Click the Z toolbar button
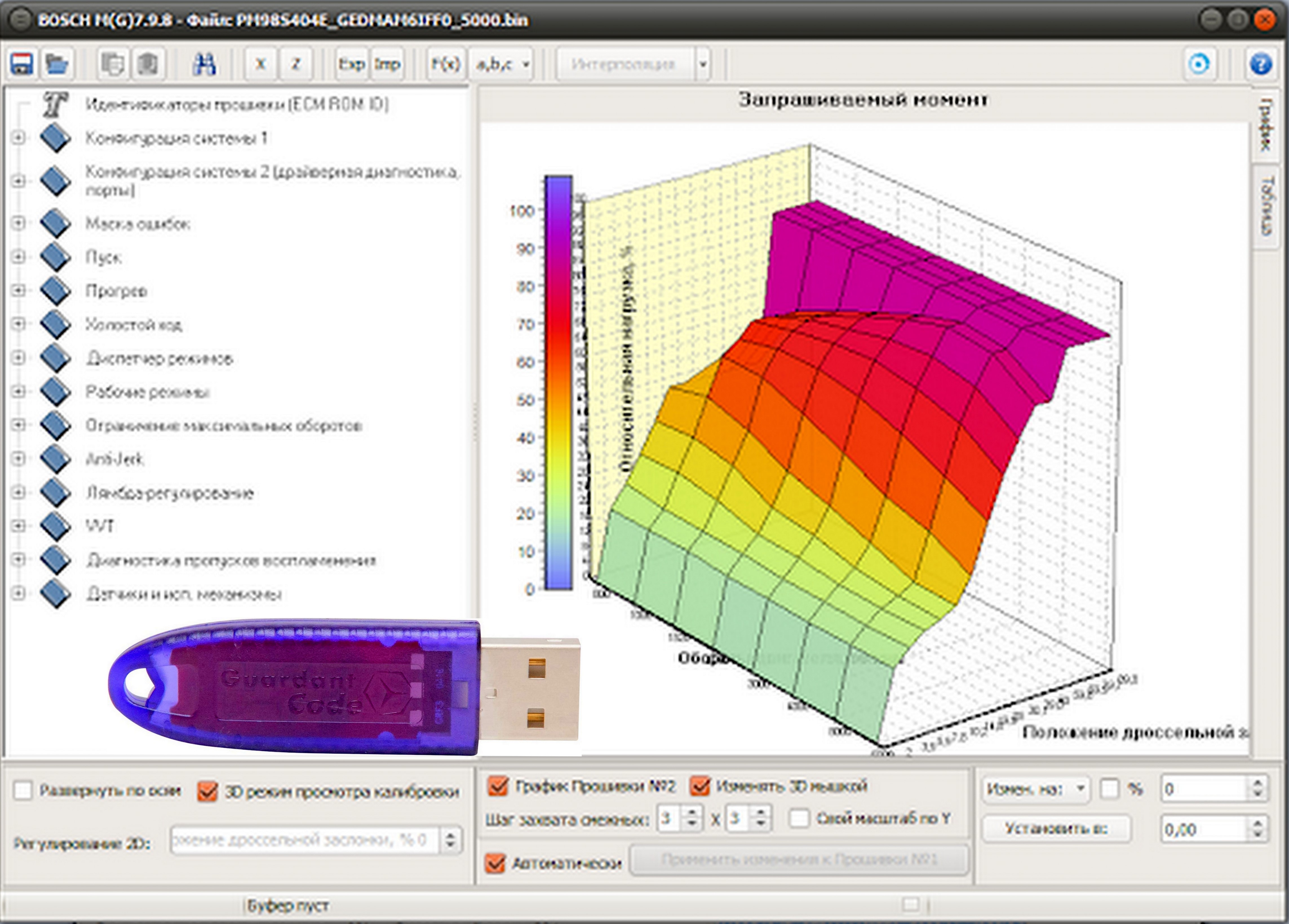Image resolution: width=1289 pixels, height=924 pixels. (296, 64)
